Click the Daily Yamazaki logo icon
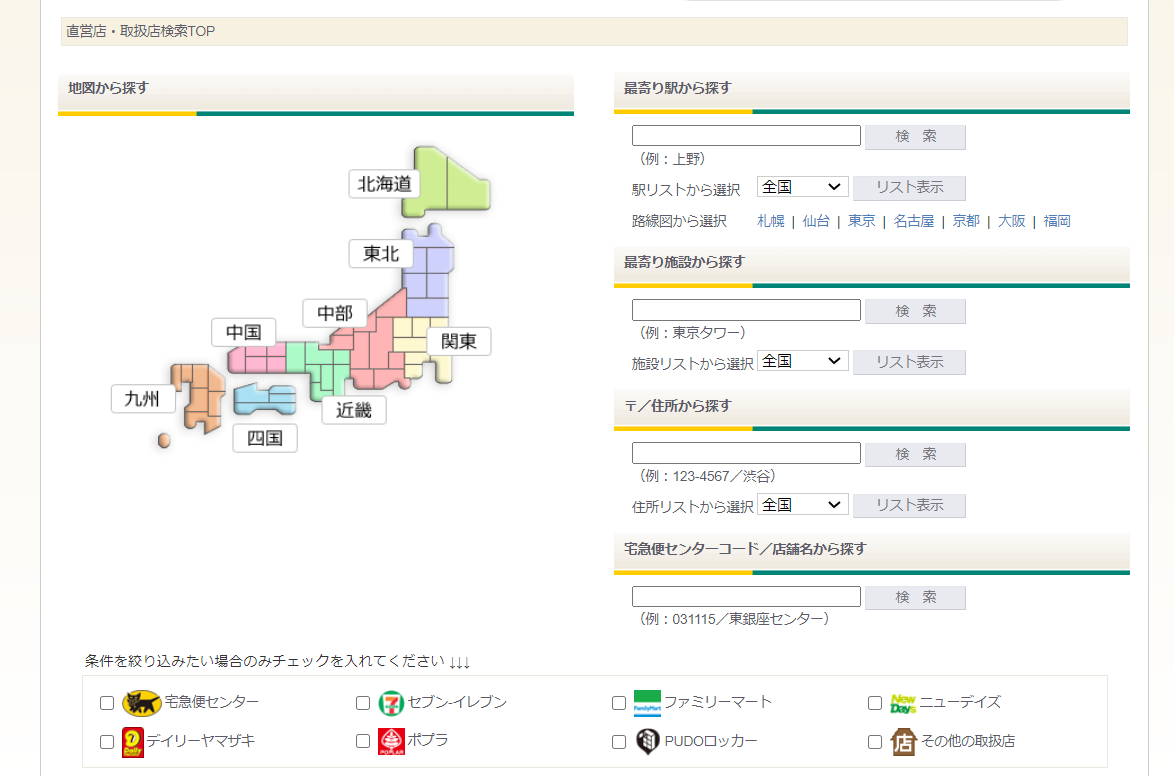This screenshot has height=776, width=1174. (133, 742)
